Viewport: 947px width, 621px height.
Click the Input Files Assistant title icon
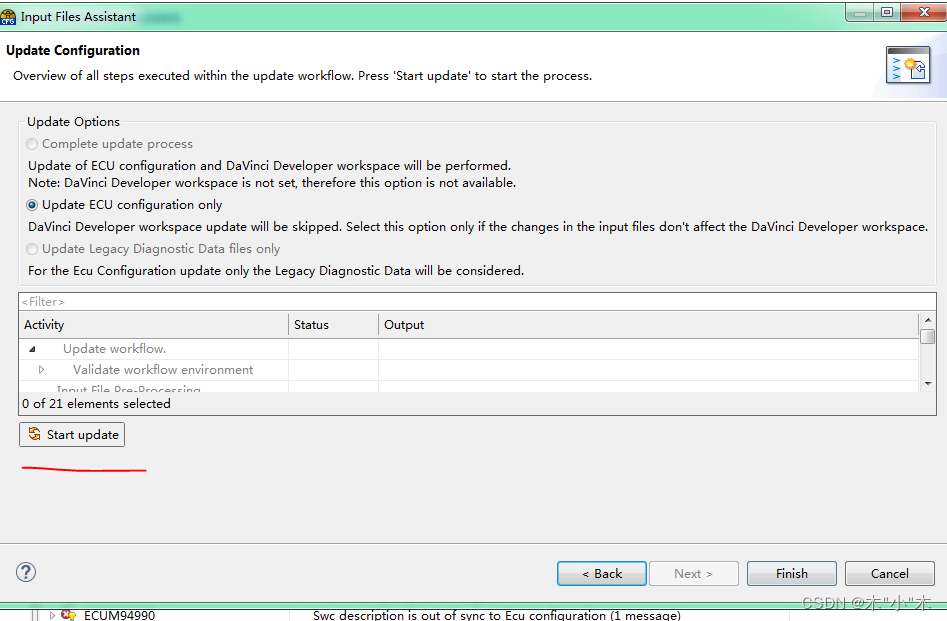click(8, 16)
